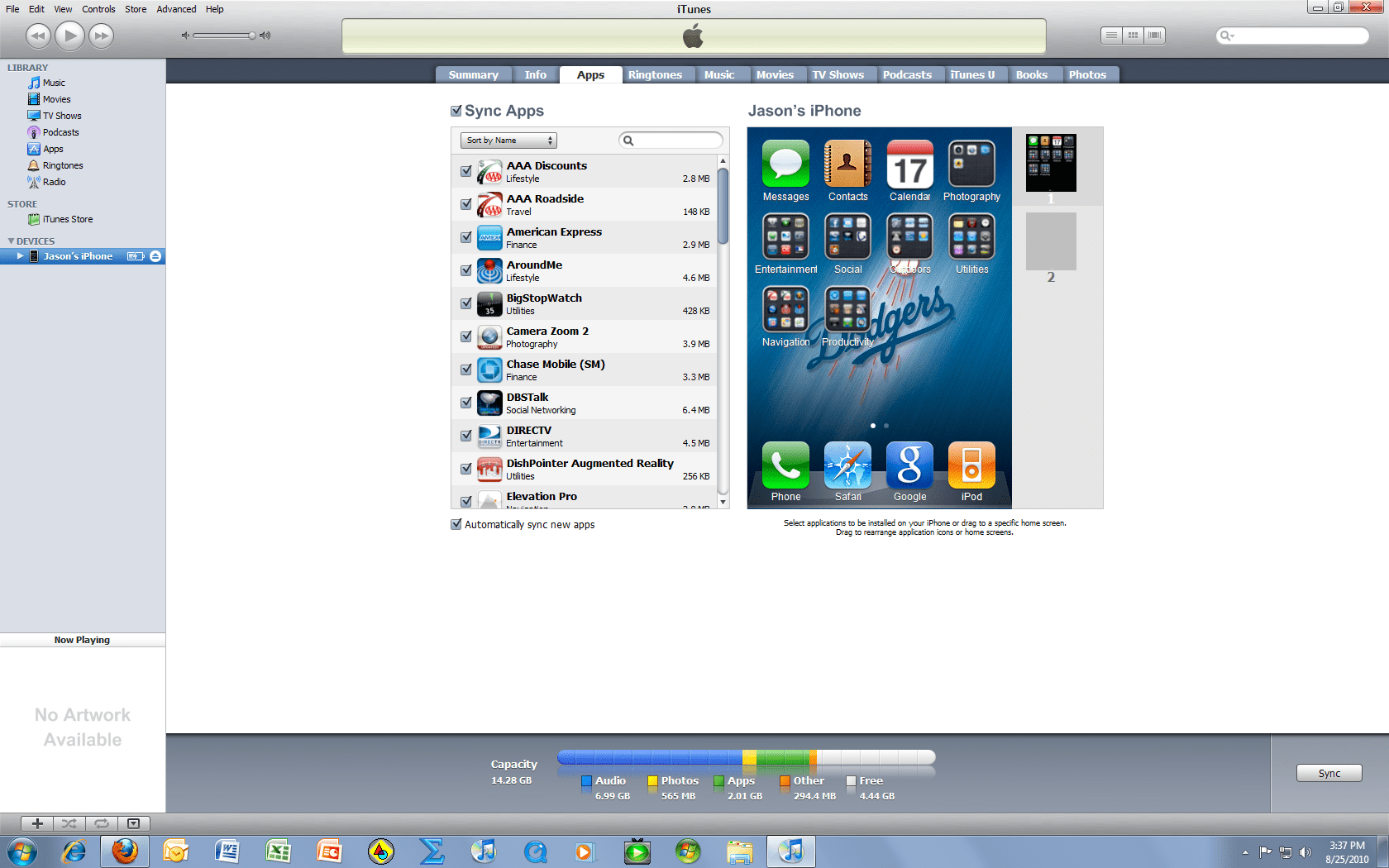This screenshot has width=1389, height=868.
Task: Open the Advanced menu
Action: click(x=176, y=9)
